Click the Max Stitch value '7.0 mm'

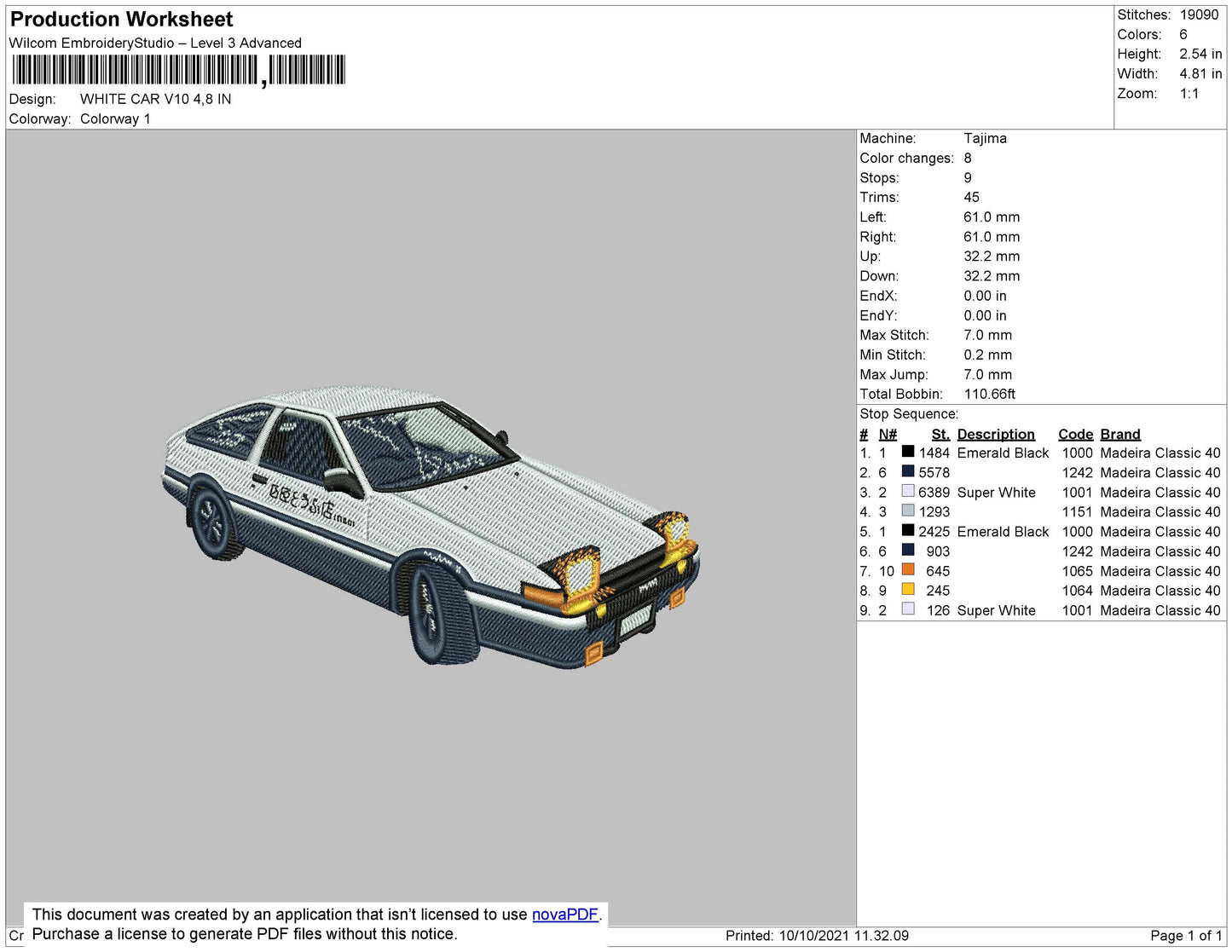988,335
